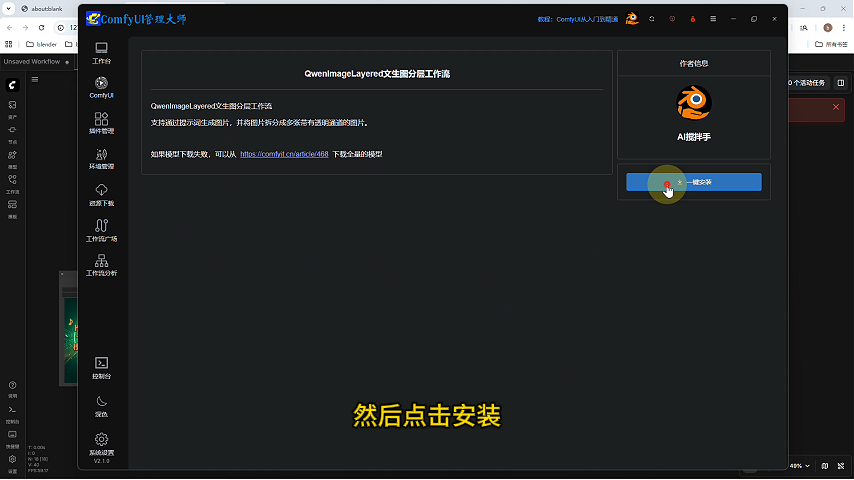Viewport: 854px width, 480px height.
Task: Open the cloud download section in the sidebar
Action: 101,195
